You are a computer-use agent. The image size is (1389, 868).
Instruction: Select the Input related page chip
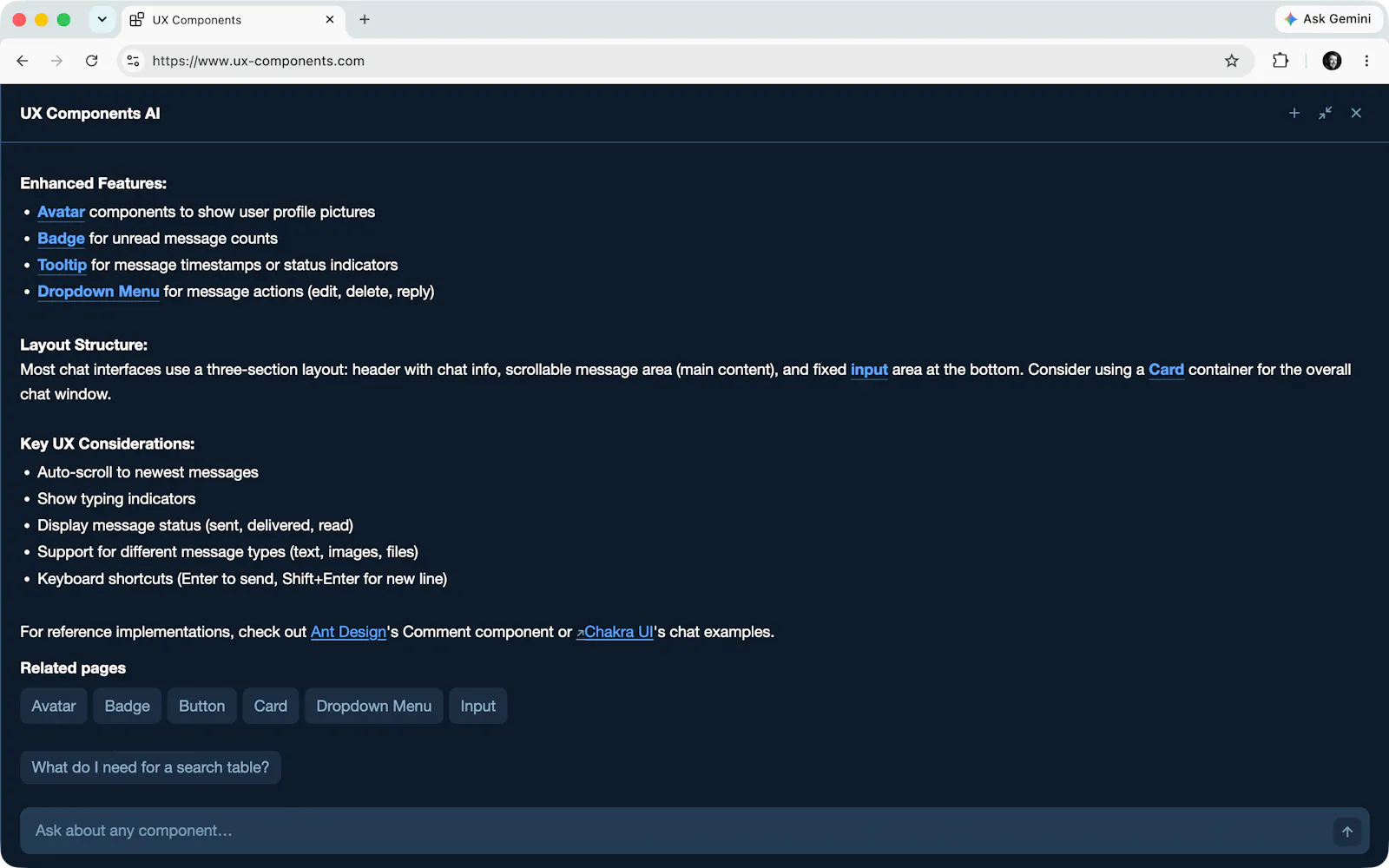pyautogui.click(x=478, y=707)
